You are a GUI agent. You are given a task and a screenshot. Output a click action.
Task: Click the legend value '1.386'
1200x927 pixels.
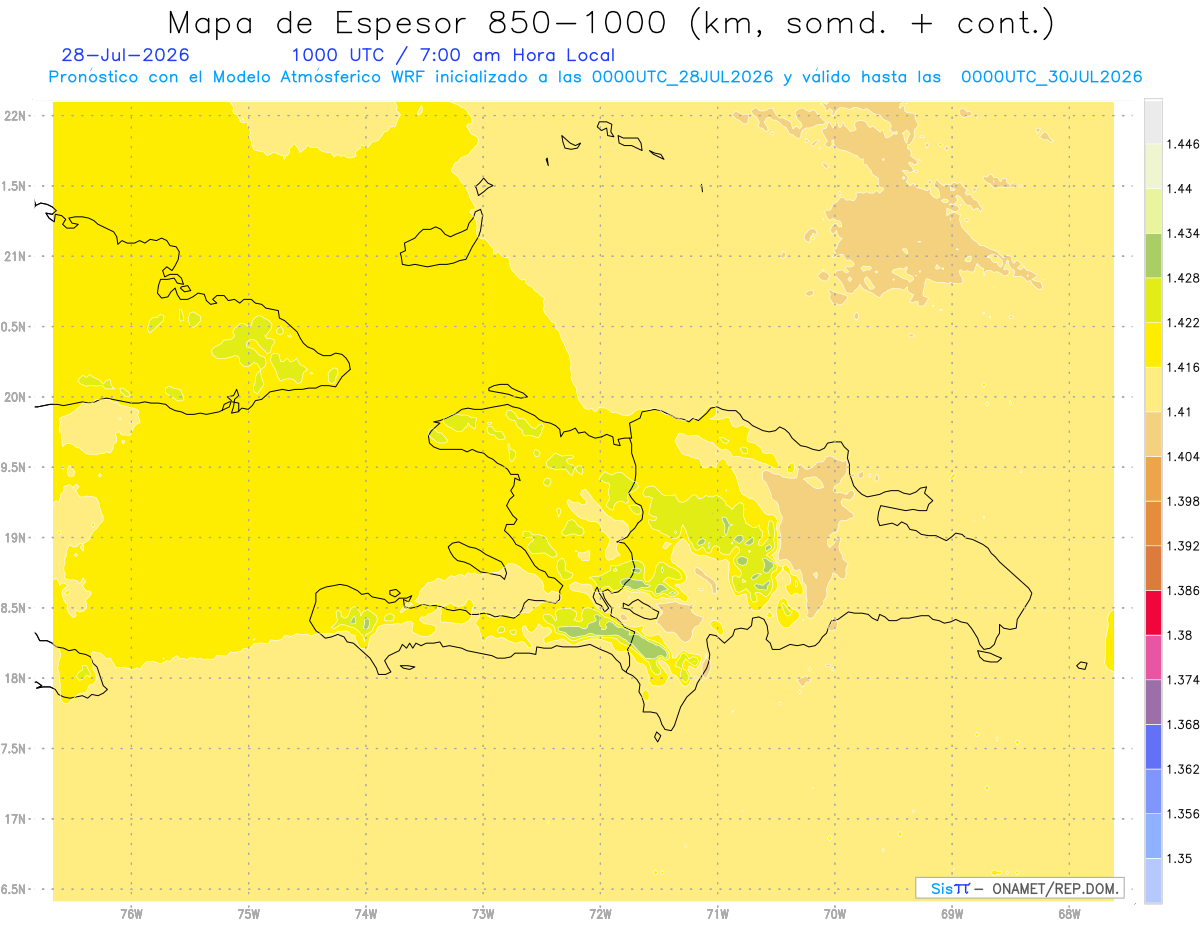pyautogui.click(x=1183, y=591)
